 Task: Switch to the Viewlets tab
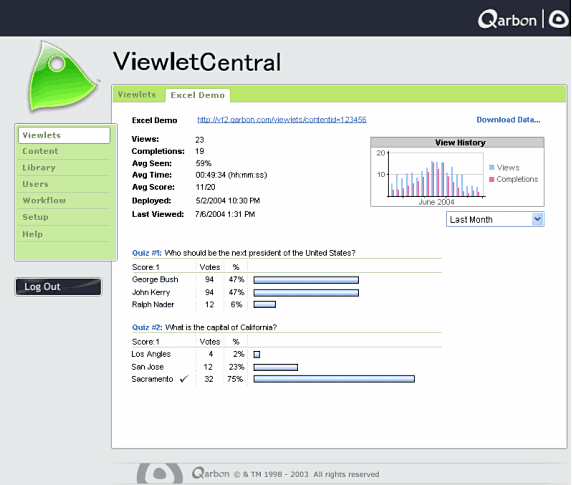[137, 94]
